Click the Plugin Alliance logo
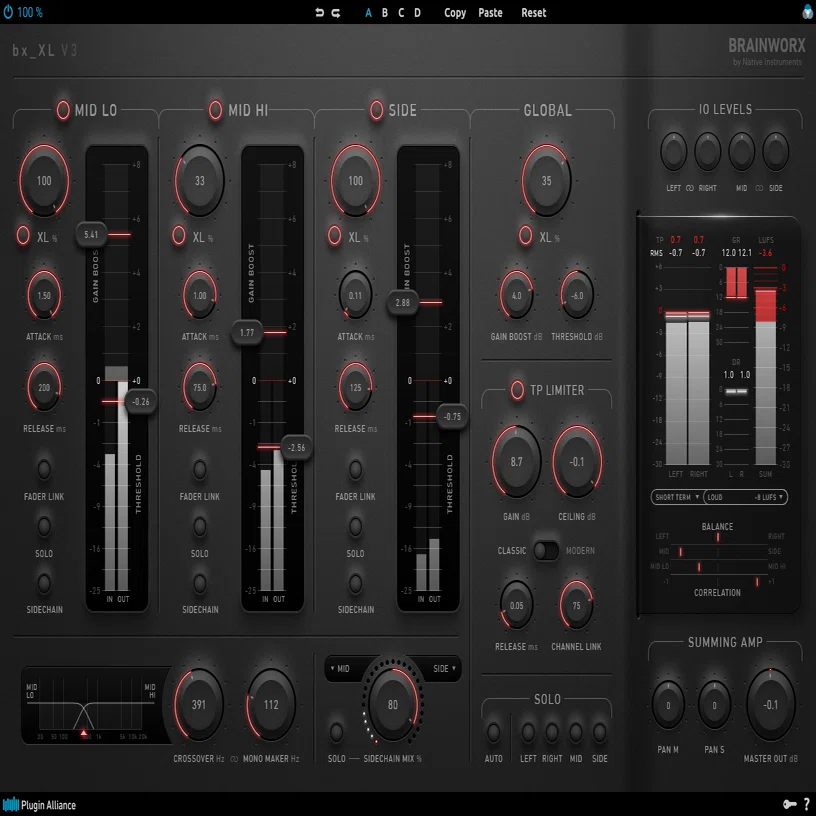The height and width of the screenshot is (816, 816). pos(39,805)
